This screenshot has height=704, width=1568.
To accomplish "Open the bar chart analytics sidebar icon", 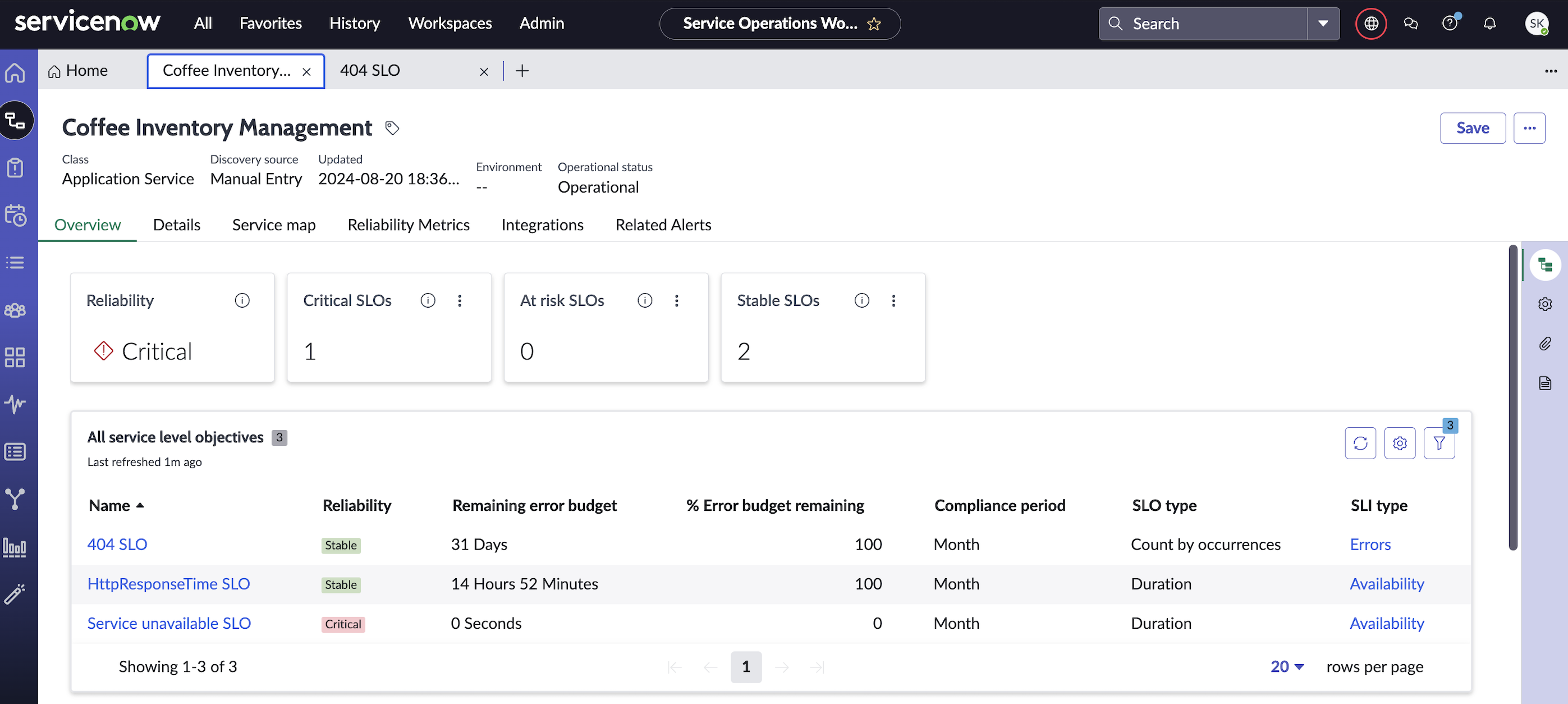I will pos(16,546).
